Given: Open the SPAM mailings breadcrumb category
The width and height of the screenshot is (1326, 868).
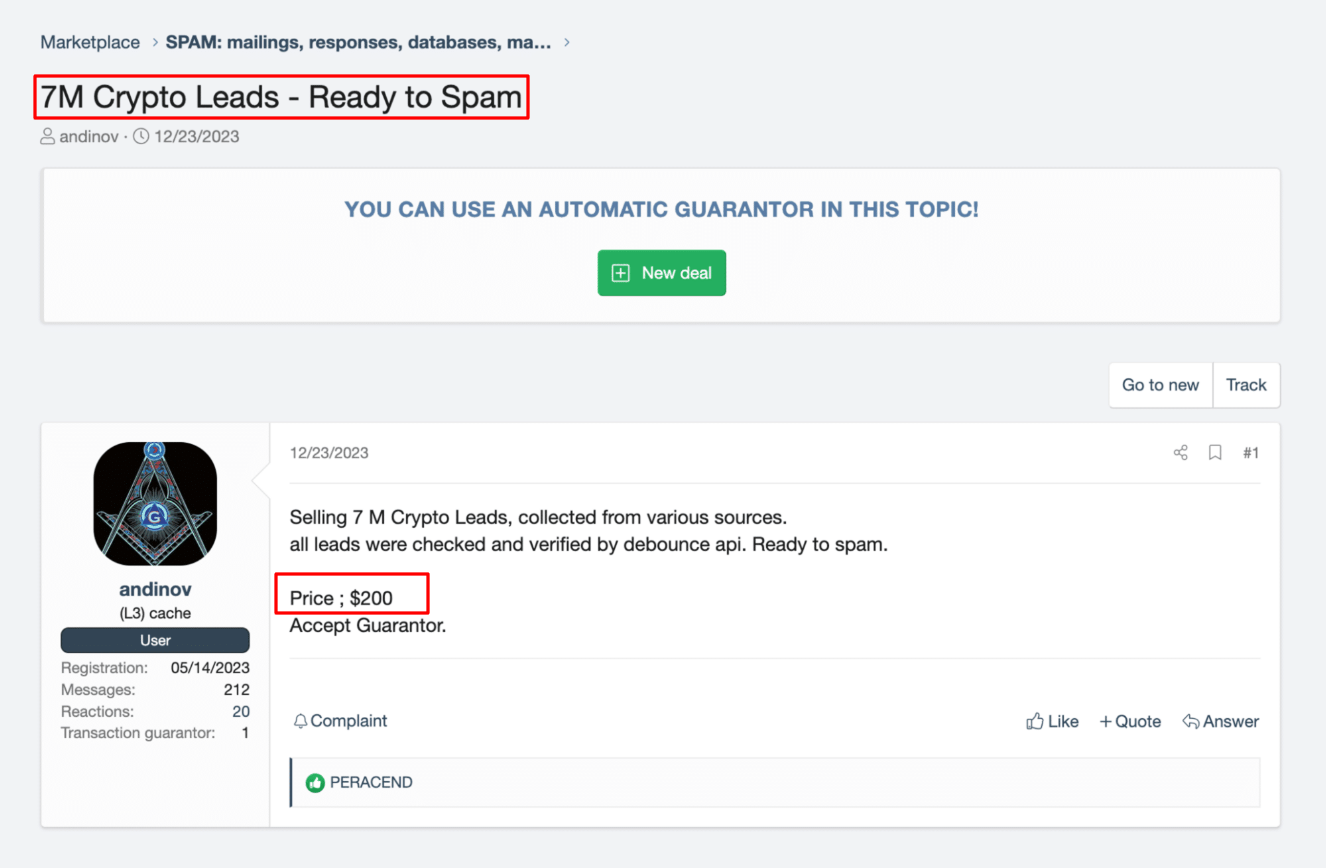Looking at the screenshot, I should coord(358,42).
